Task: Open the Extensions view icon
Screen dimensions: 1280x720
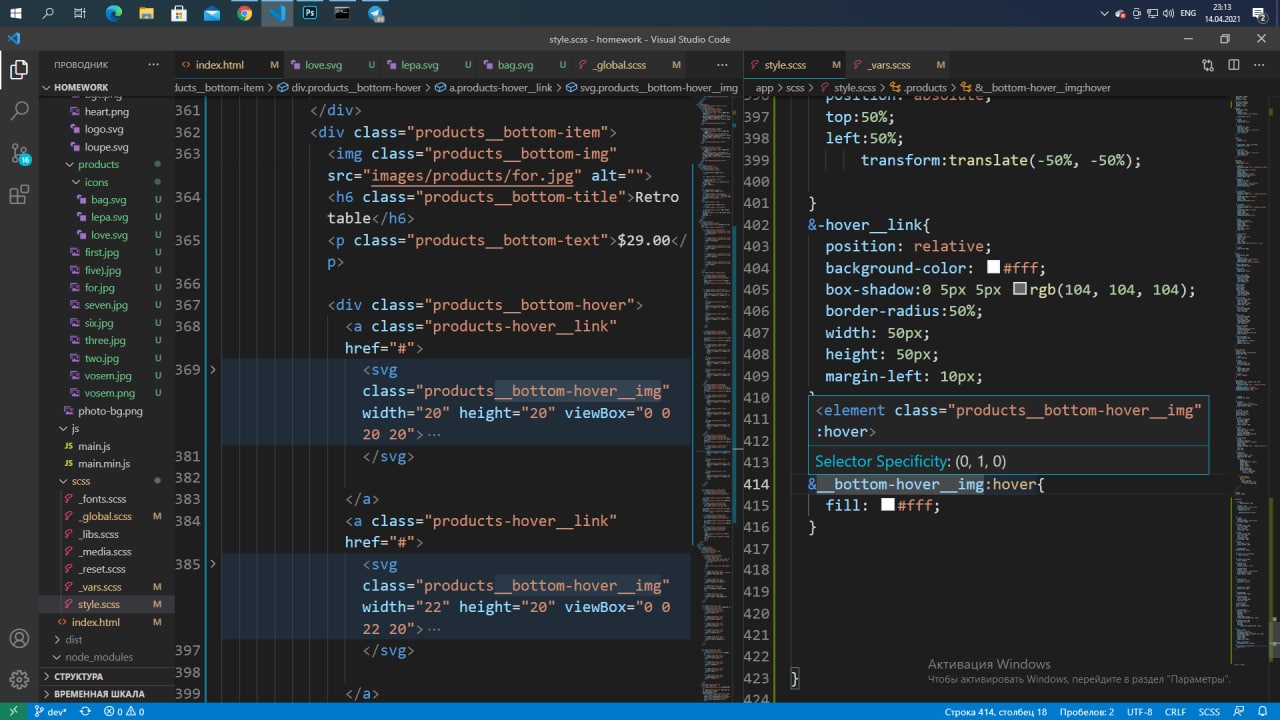Action: 19,195
